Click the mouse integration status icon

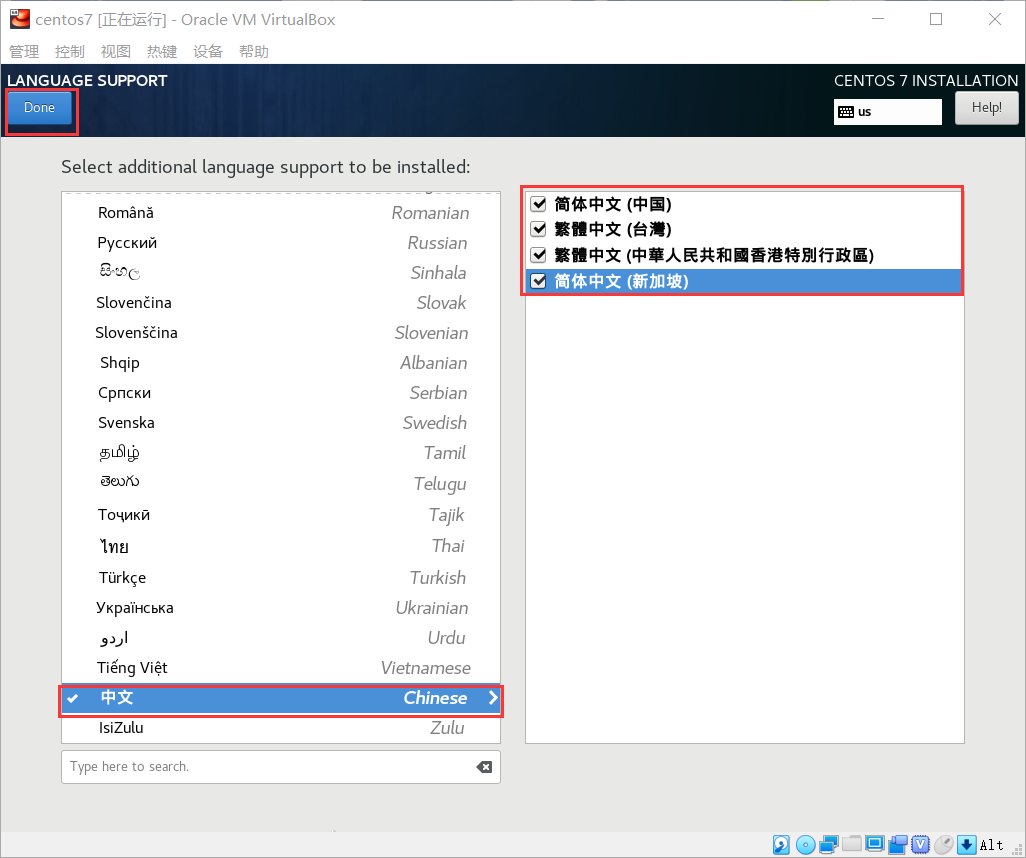944,844
